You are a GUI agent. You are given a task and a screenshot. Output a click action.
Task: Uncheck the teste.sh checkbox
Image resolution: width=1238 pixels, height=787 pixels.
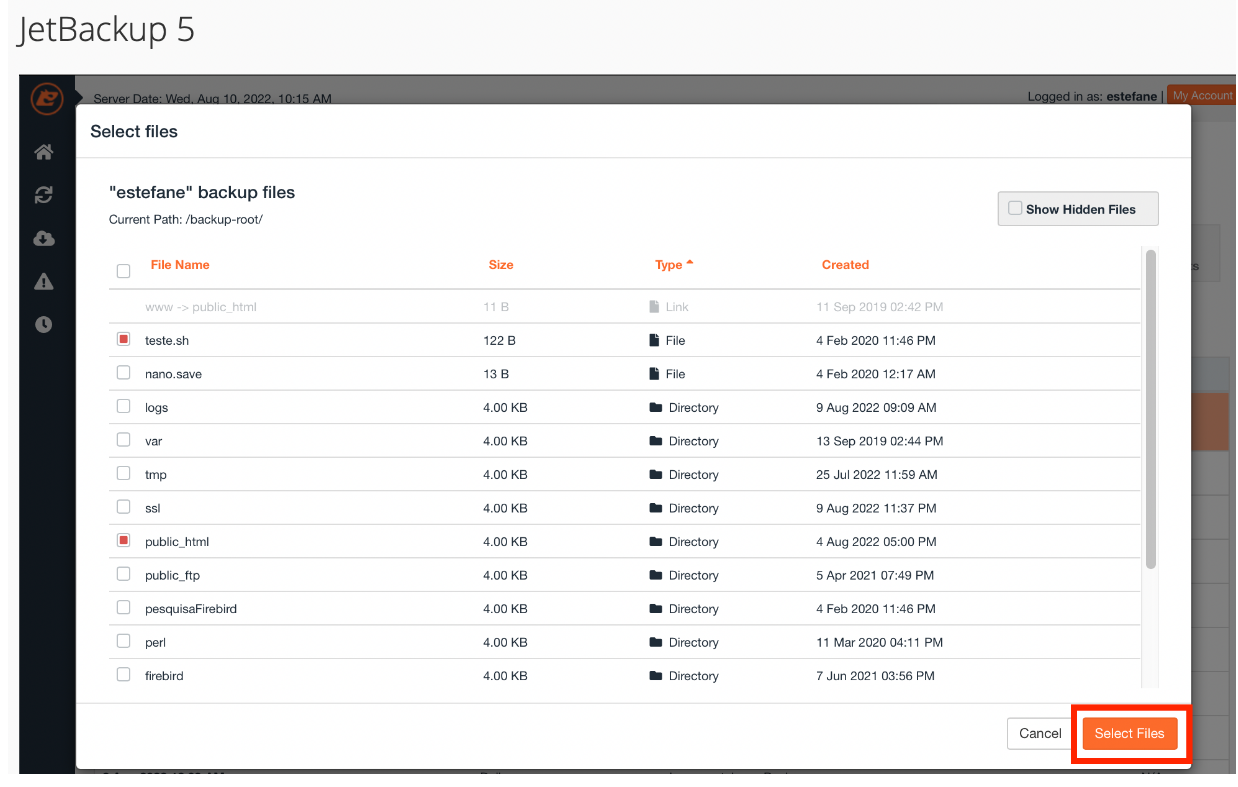[x=124, y=340]
